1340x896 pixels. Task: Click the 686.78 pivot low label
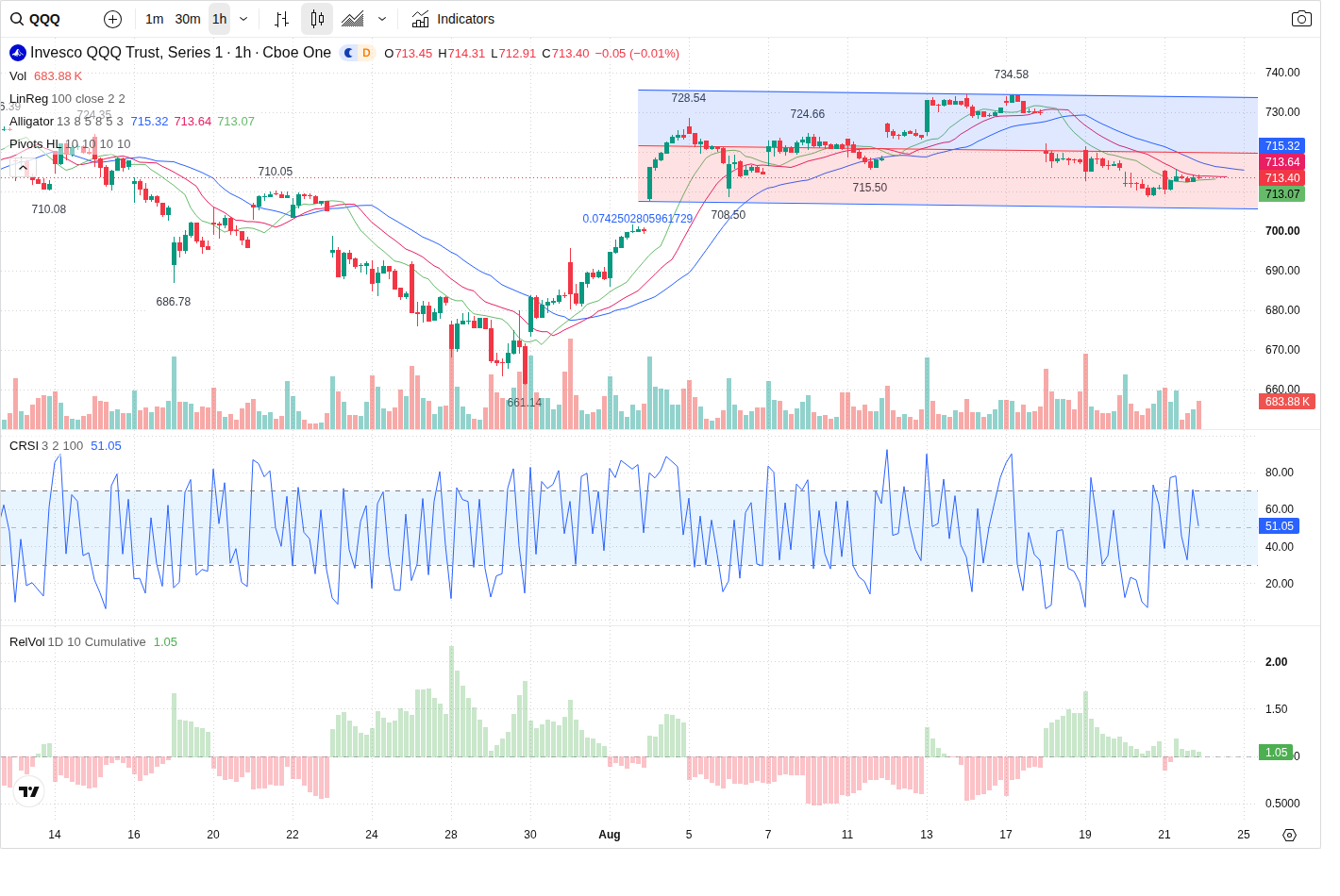174,302
